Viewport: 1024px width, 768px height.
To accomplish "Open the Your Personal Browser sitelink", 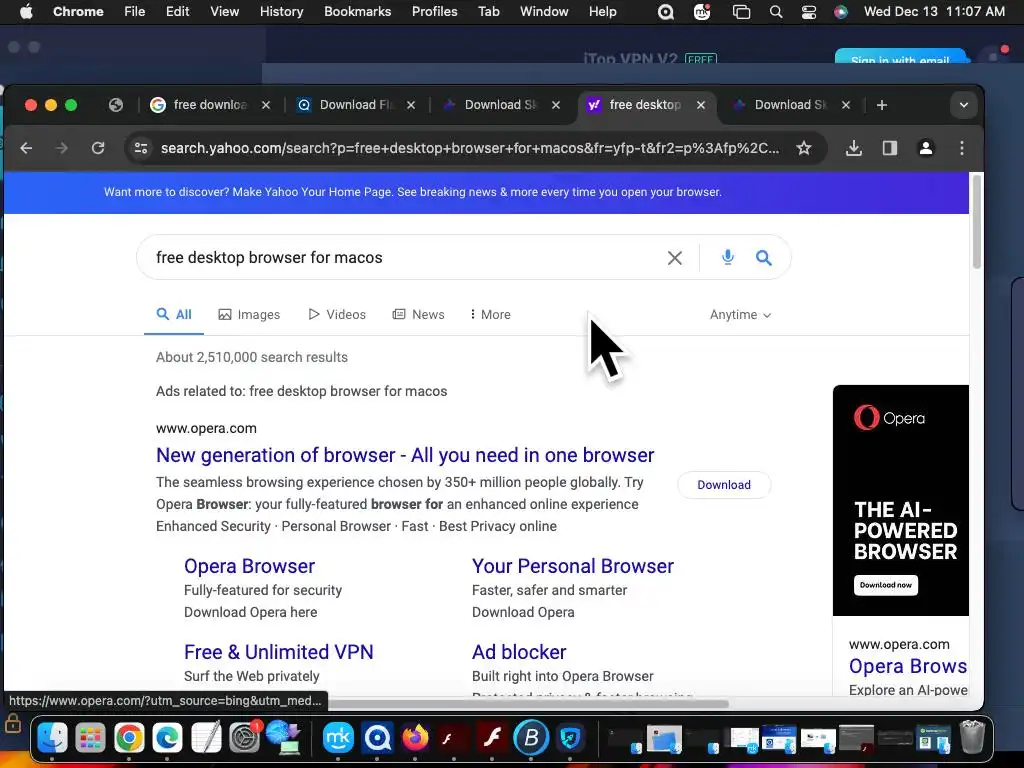I will [573, 566].
